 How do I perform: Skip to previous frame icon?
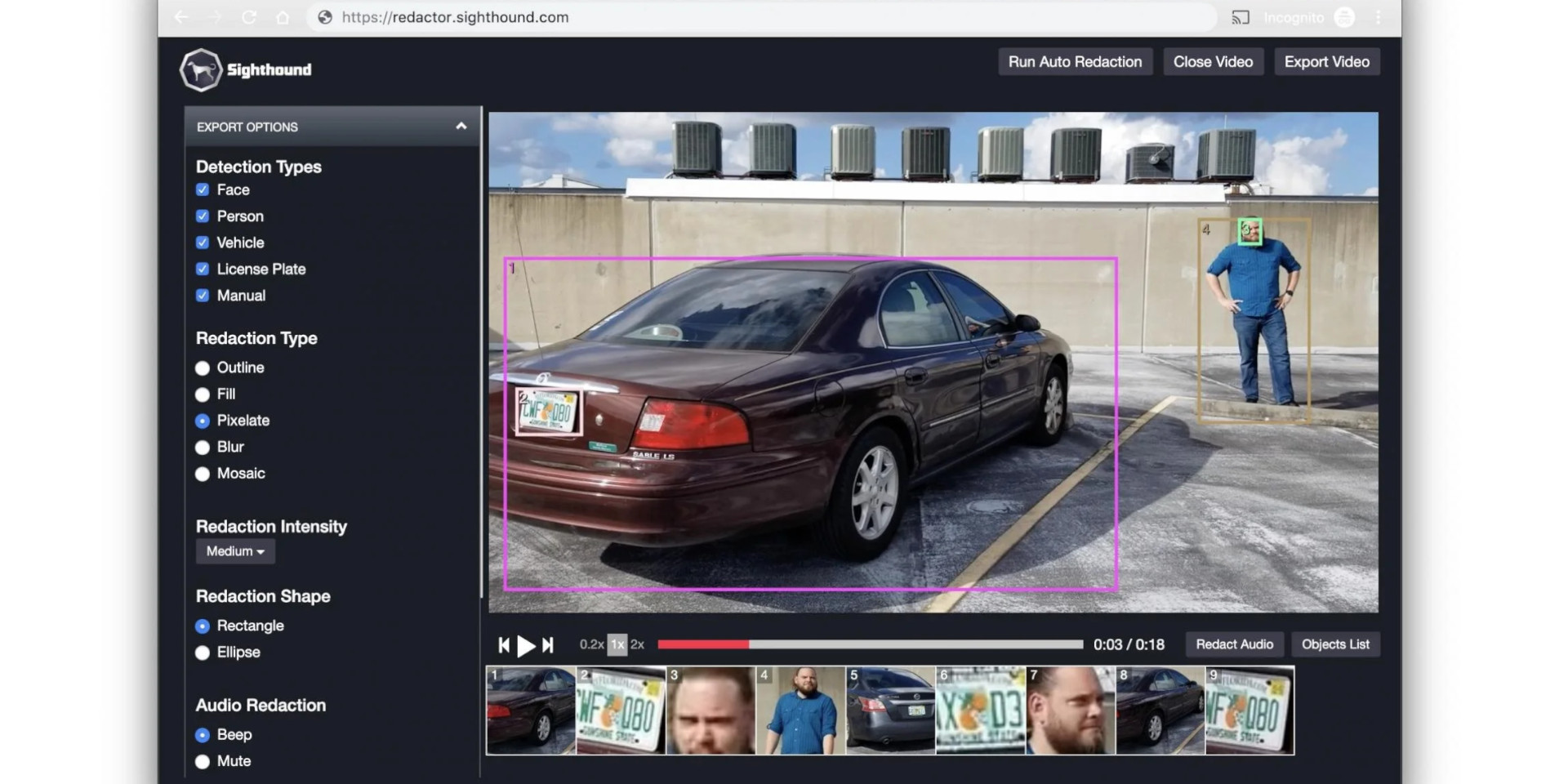504,645
